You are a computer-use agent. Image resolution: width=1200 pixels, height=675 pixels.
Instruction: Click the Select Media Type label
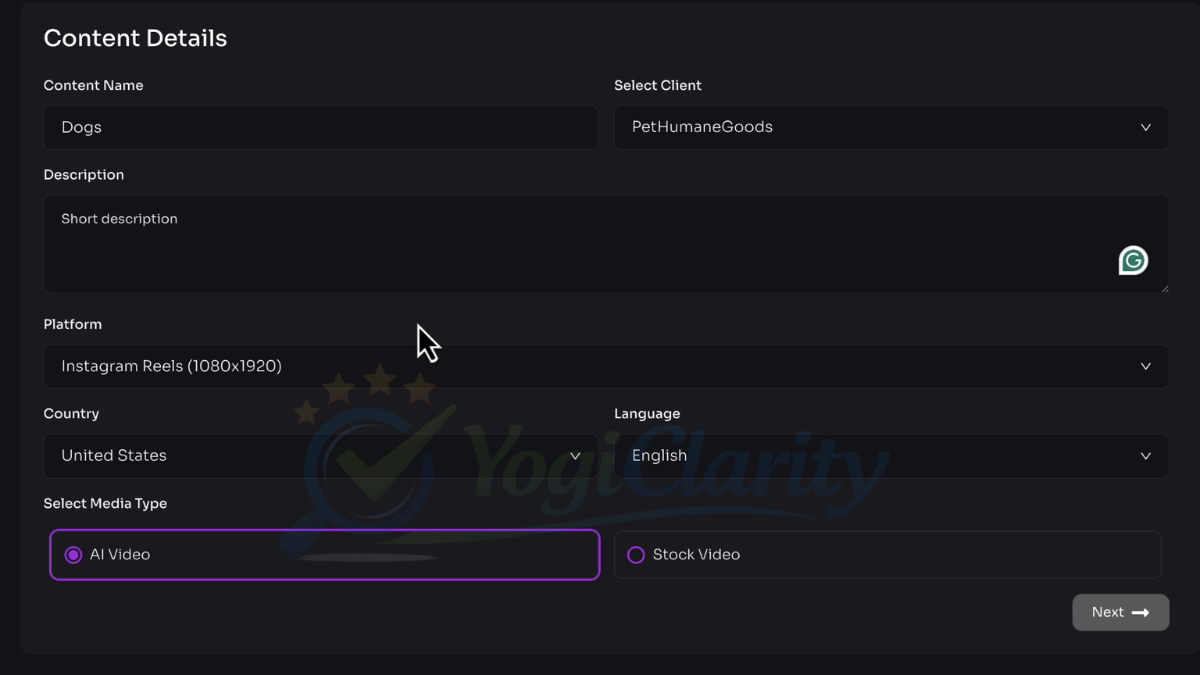coord(105,504)
